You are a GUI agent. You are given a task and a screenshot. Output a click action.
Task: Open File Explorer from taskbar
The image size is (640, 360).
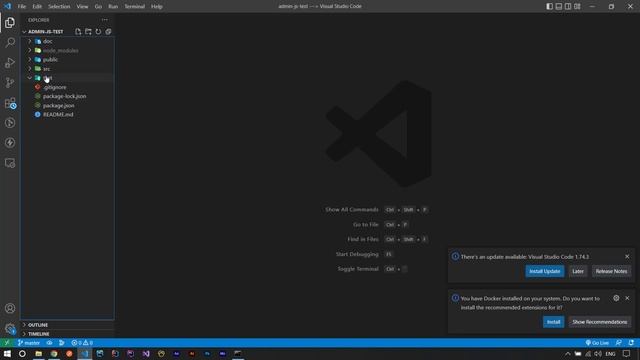pos(38,354)
